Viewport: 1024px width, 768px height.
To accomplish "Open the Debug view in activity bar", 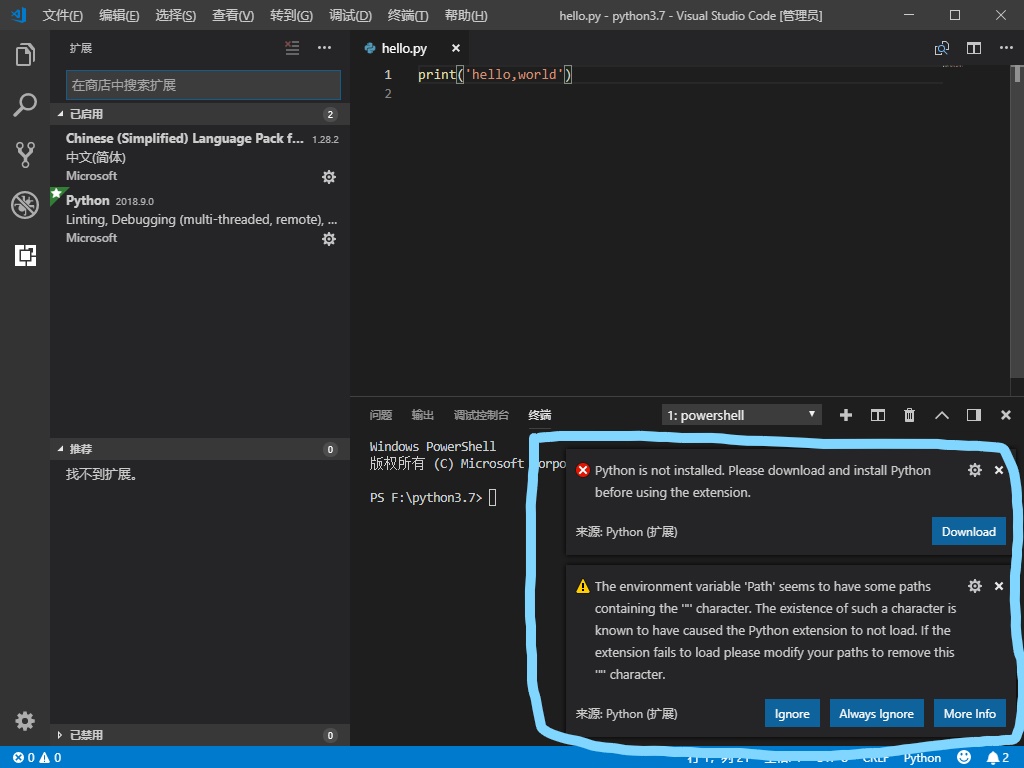I will pos(25,205).
